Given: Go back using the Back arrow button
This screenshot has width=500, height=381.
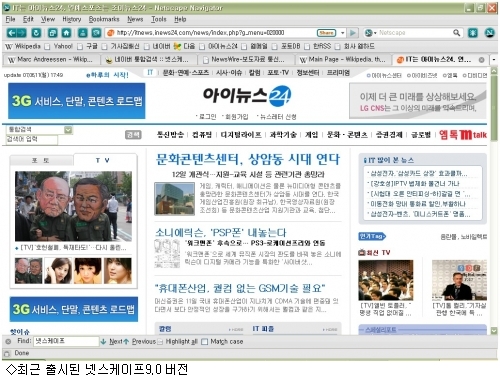Looking at the screenshot, I should (12, 33).
